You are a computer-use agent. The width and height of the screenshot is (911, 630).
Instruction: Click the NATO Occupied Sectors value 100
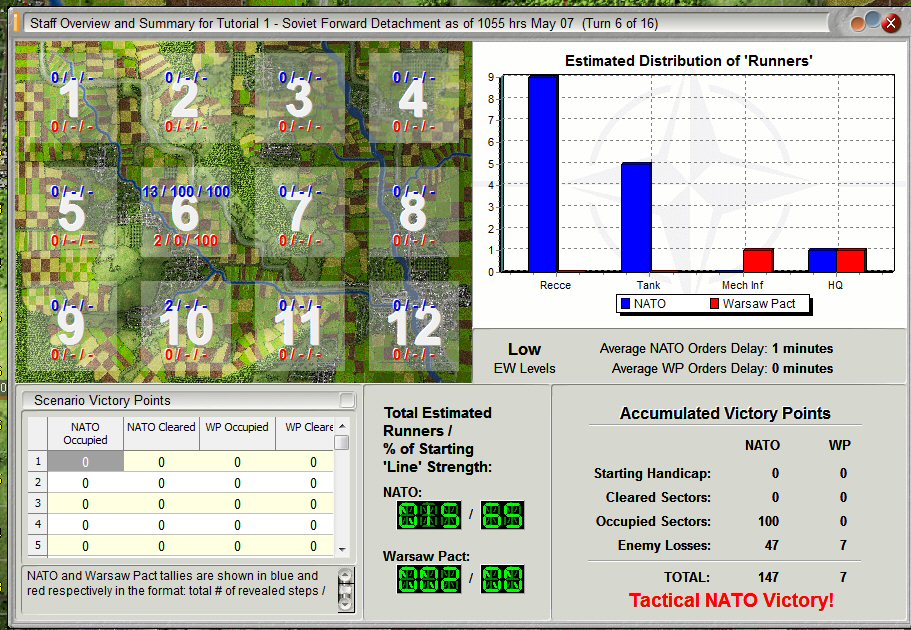[x=768, y=521]
